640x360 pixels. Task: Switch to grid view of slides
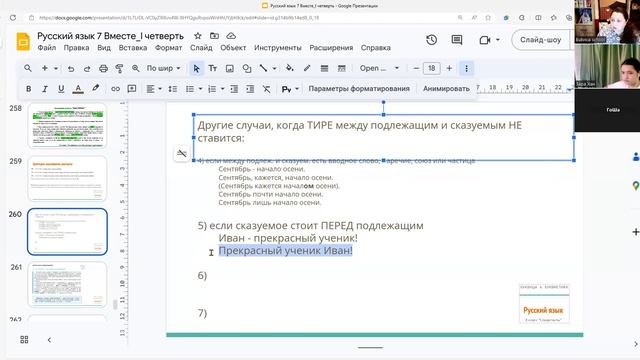point(24,340)
